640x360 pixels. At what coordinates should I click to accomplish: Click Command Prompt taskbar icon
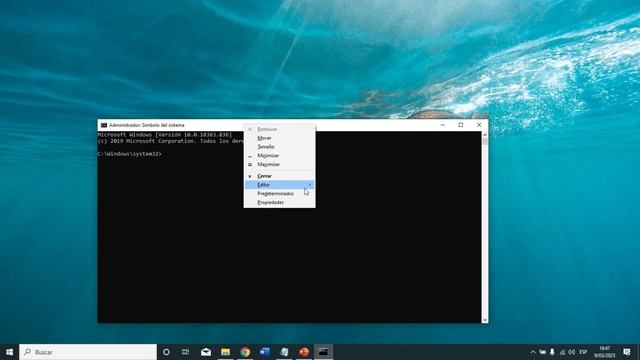pos(323,352)
